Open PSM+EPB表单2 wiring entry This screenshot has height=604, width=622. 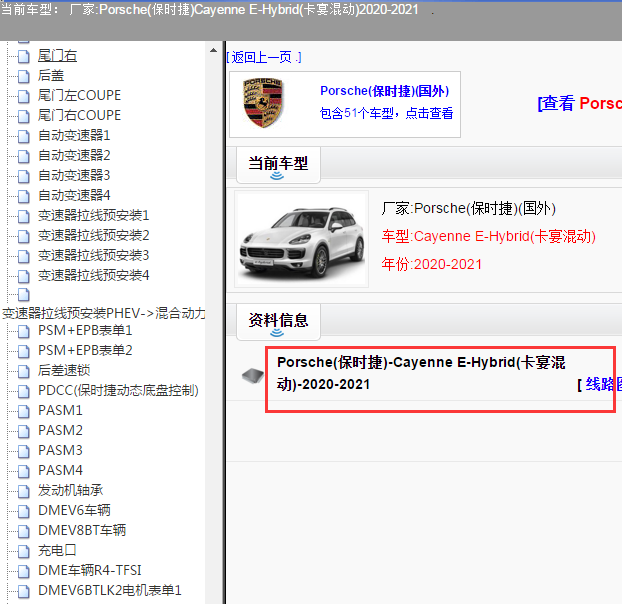[85, 350]
